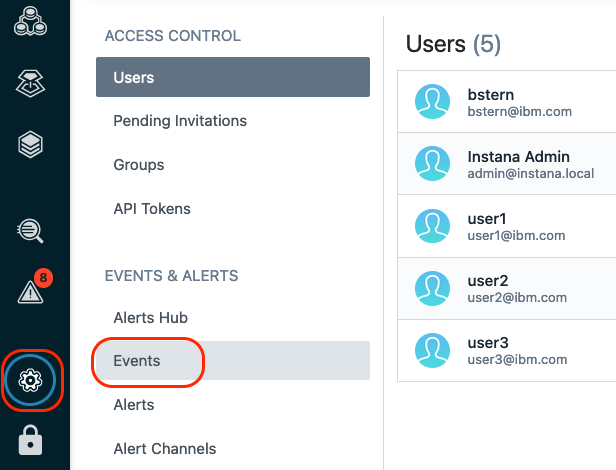Image resolution: width=616 pixels, height=470 pixels.
Task: Select the Infrastructure stacked layers icon
Action: click(30, 144)
